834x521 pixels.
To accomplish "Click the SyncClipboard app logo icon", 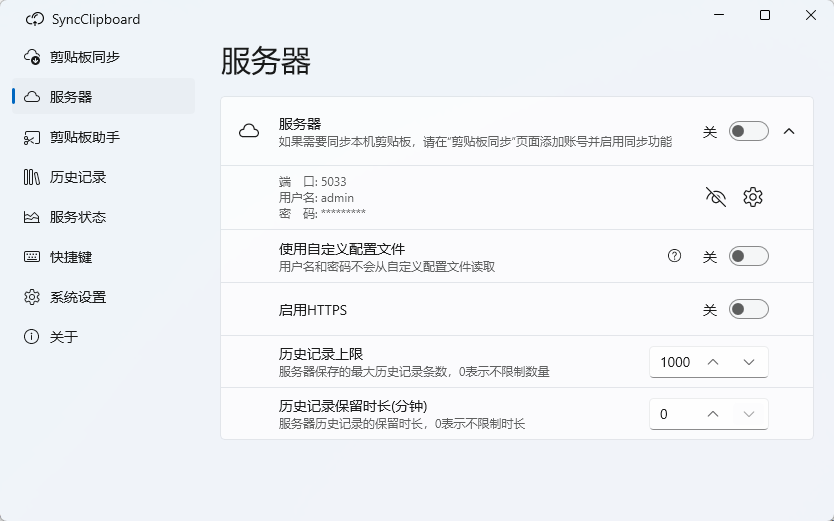I will point(35,19).
